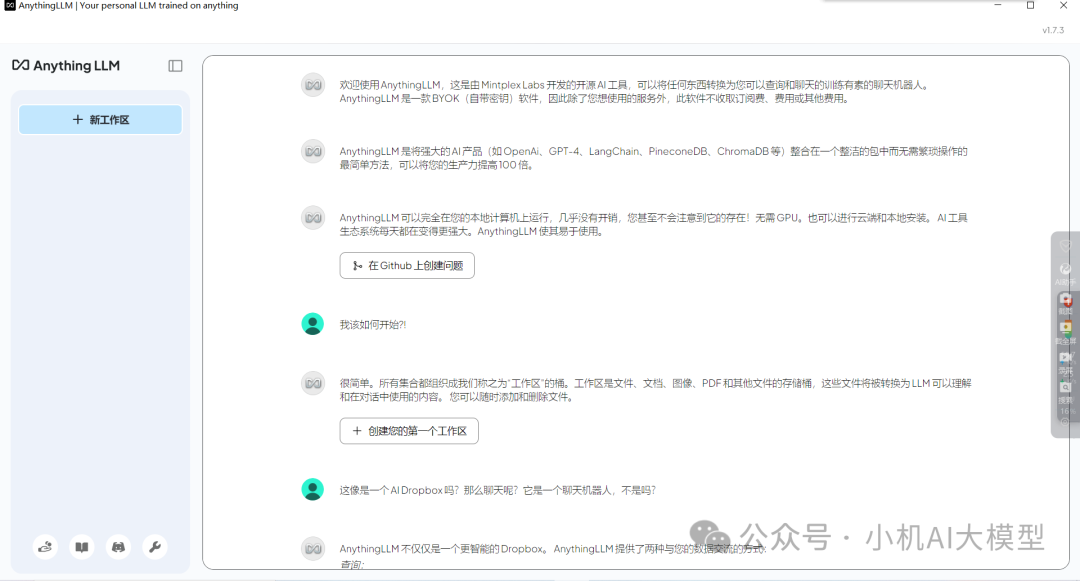The height and width of the screenshot is (581, 1080).
Task: Minimize the AnythingLLM window
Action: (x=998, y=6)
